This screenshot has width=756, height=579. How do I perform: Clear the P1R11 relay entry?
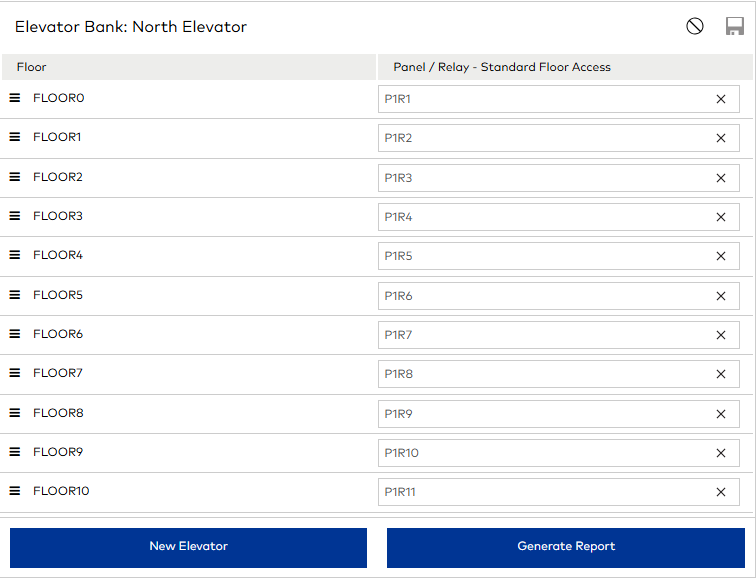click(x=721, y=492)
